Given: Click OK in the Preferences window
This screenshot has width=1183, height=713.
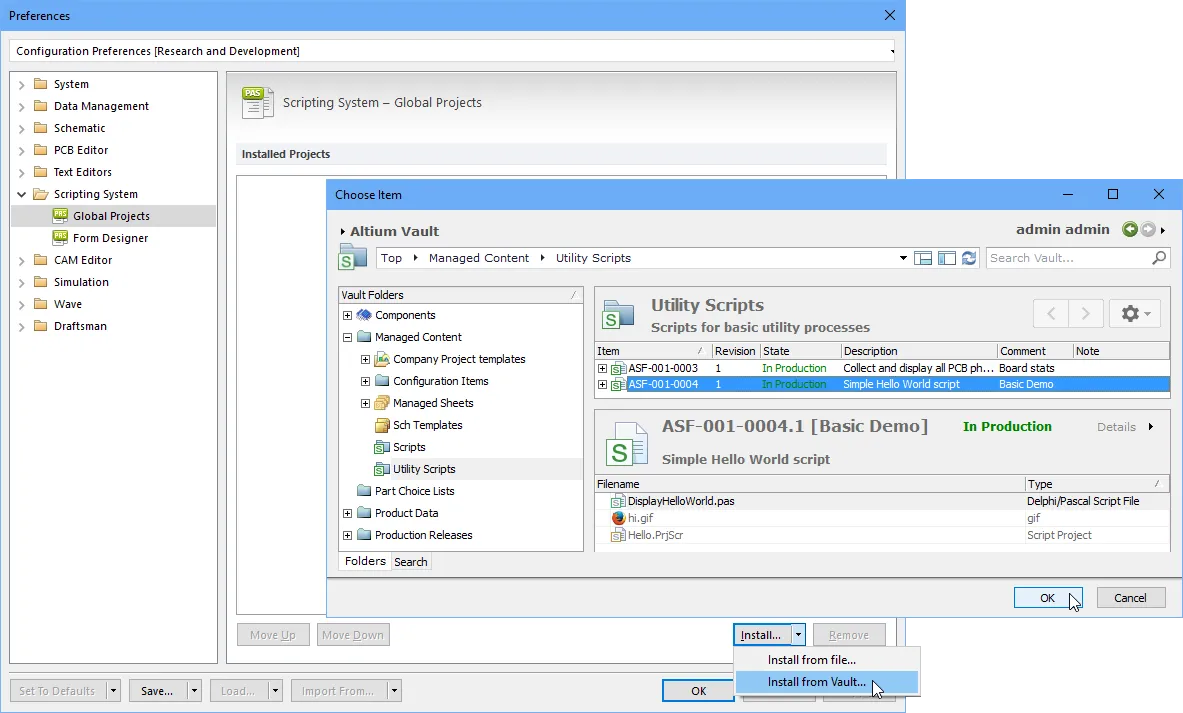Looking at the screenshot, I should 699,690.
